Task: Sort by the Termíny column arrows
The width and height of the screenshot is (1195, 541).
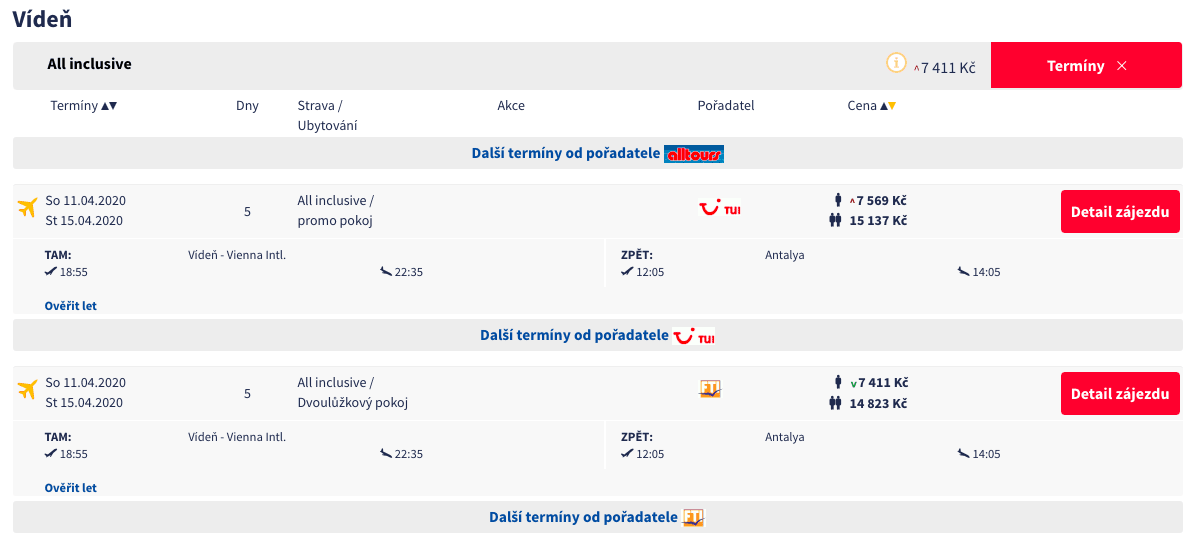Action: point(110,106)
